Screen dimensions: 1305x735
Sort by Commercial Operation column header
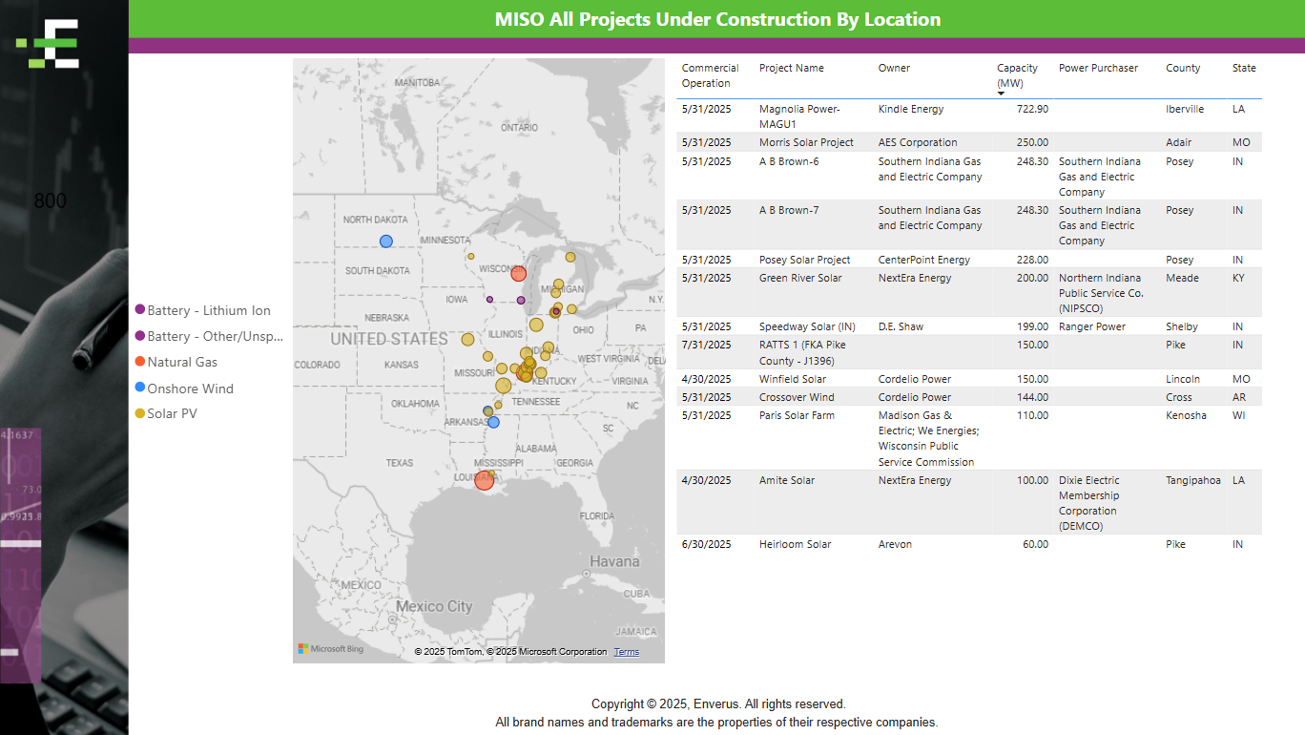click(x=710, y=75)
